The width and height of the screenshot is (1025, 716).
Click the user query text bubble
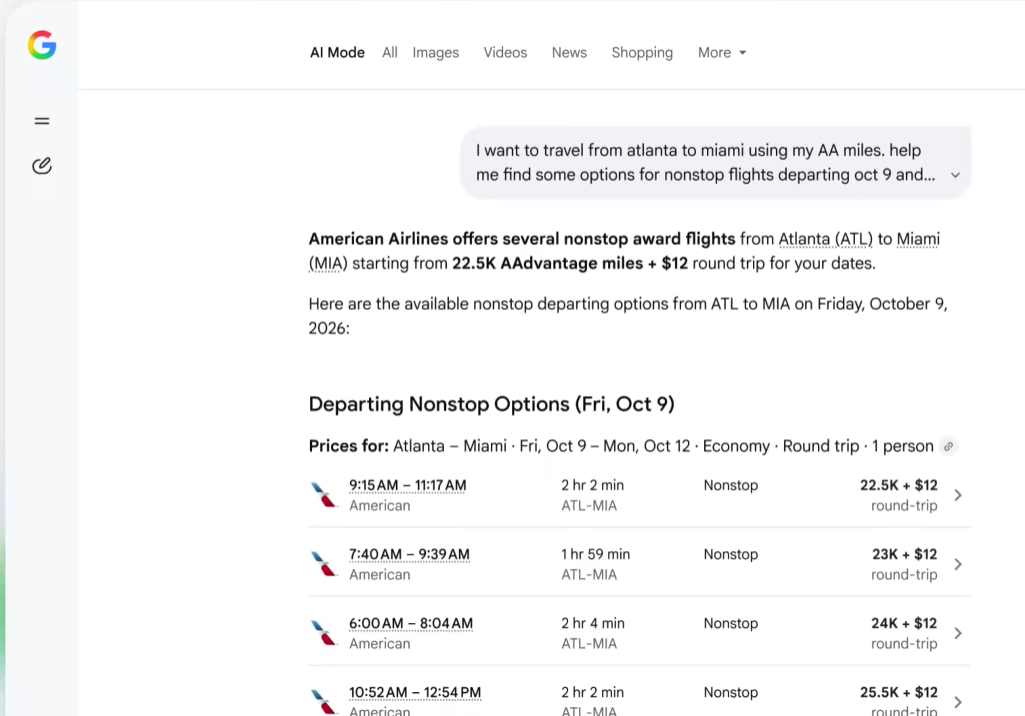point(716,163)
